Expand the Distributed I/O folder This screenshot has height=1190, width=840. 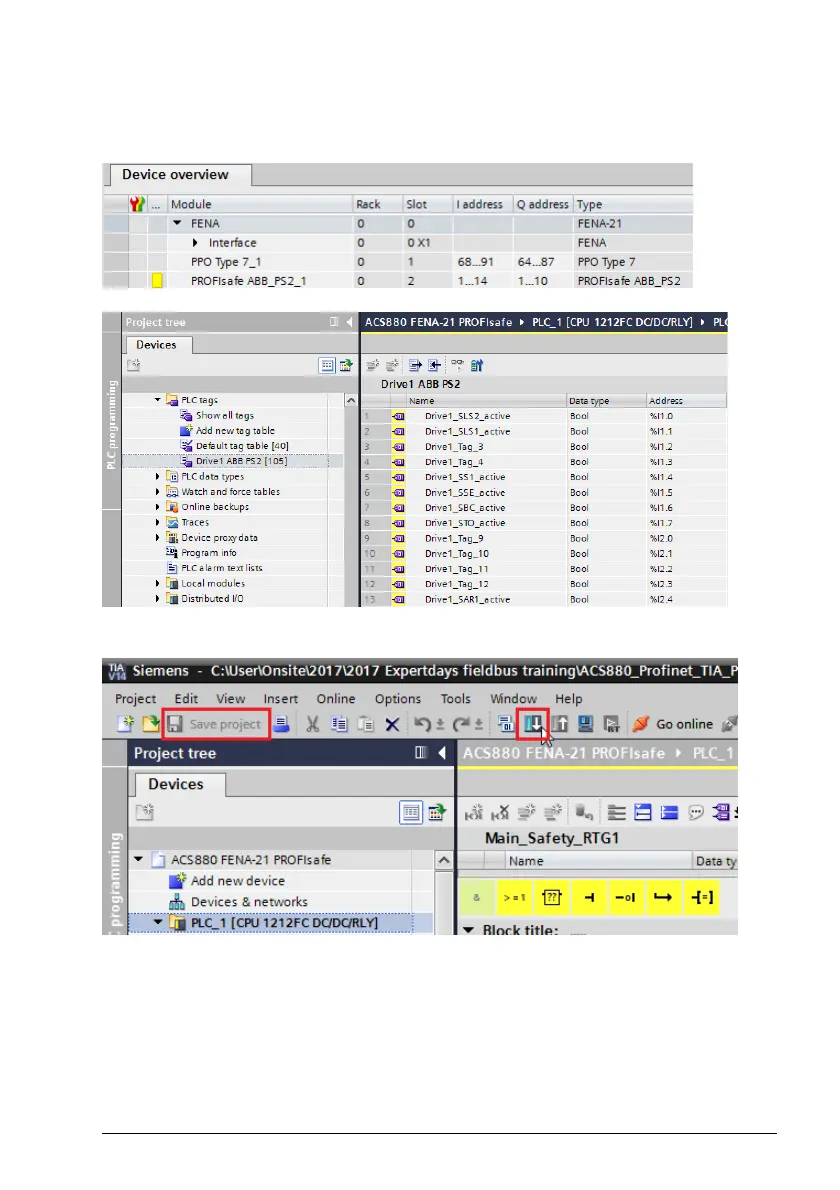158,598
